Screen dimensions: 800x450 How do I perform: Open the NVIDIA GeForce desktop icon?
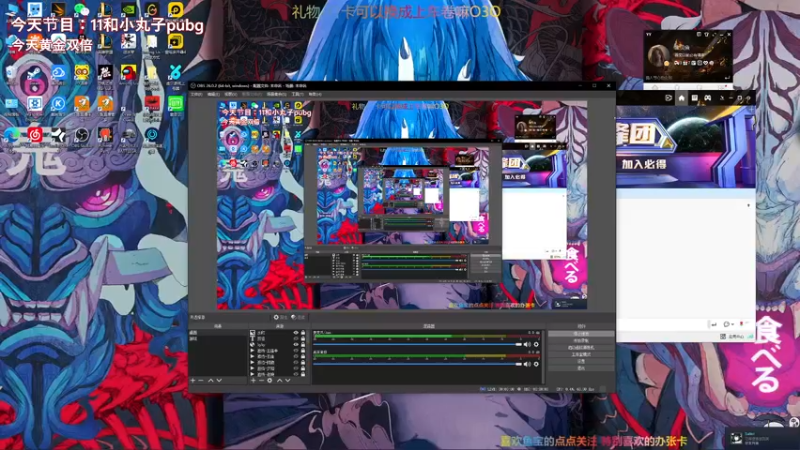129,9
